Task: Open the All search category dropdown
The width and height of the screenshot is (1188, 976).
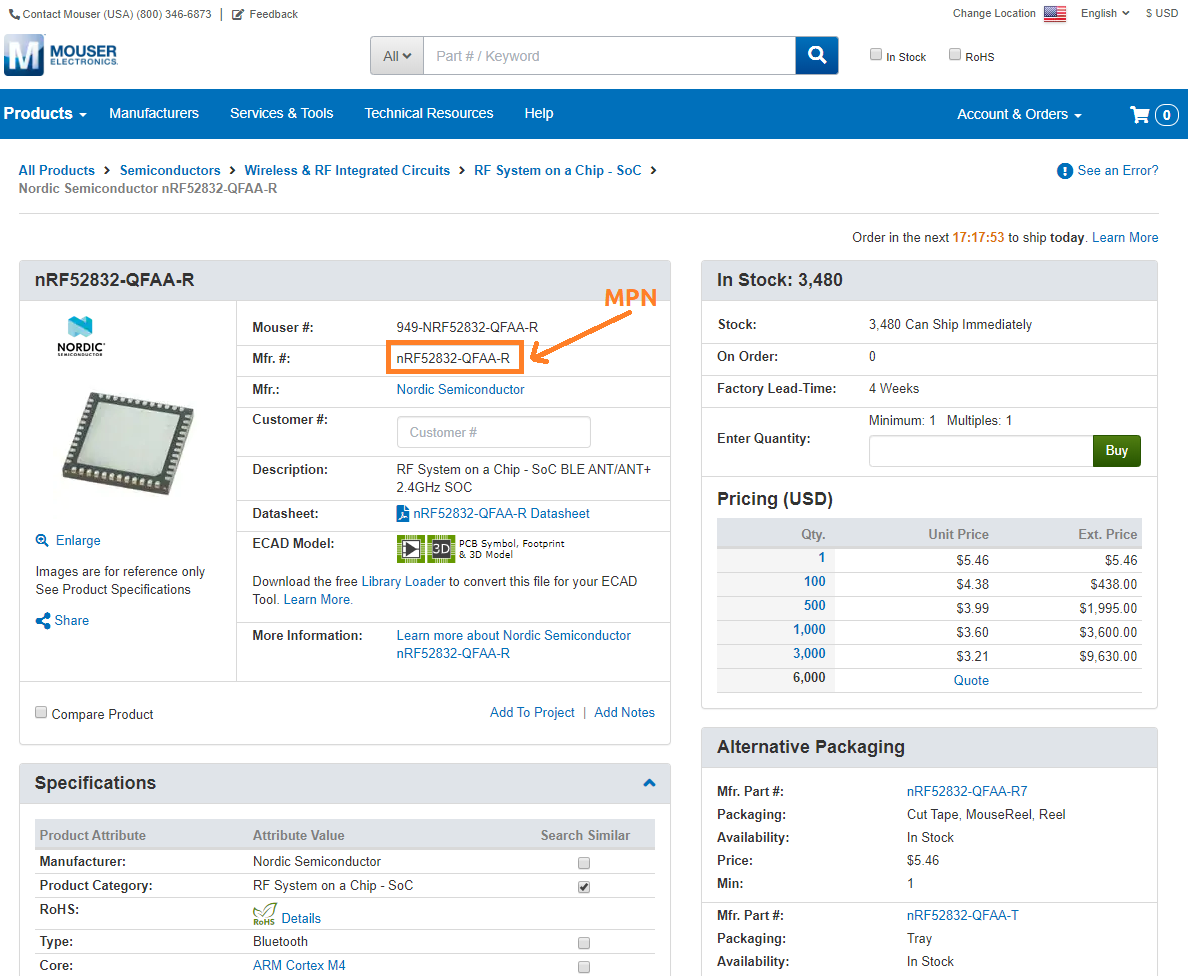Action: click(397, 56)
